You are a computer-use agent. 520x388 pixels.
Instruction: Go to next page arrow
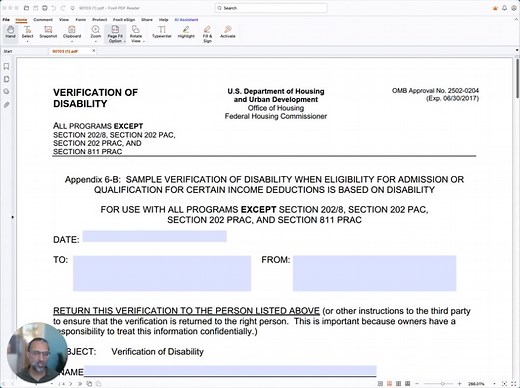[71, 384]
